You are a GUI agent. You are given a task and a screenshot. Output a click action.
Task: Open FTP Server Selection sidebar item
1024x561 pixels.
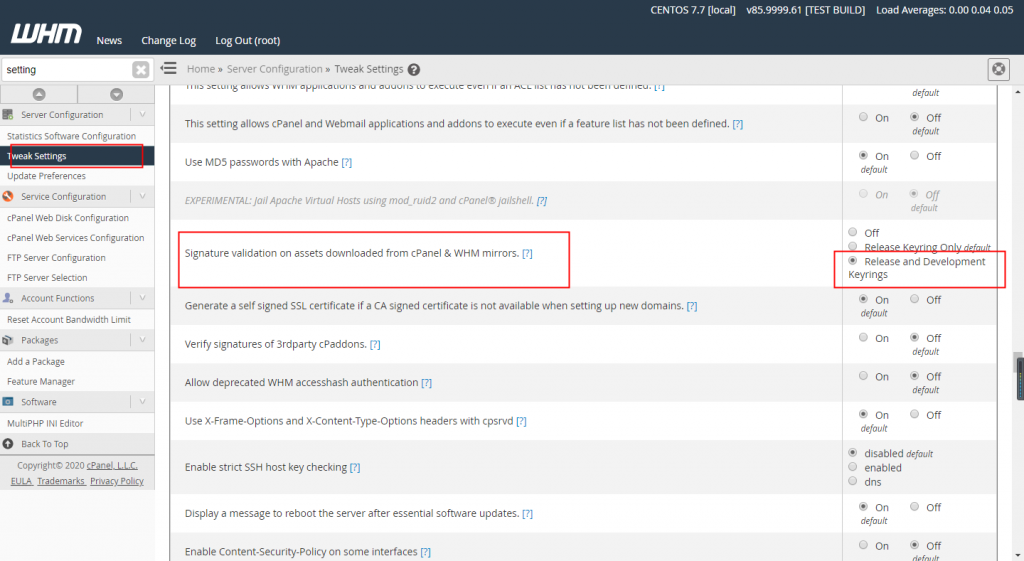47,278
